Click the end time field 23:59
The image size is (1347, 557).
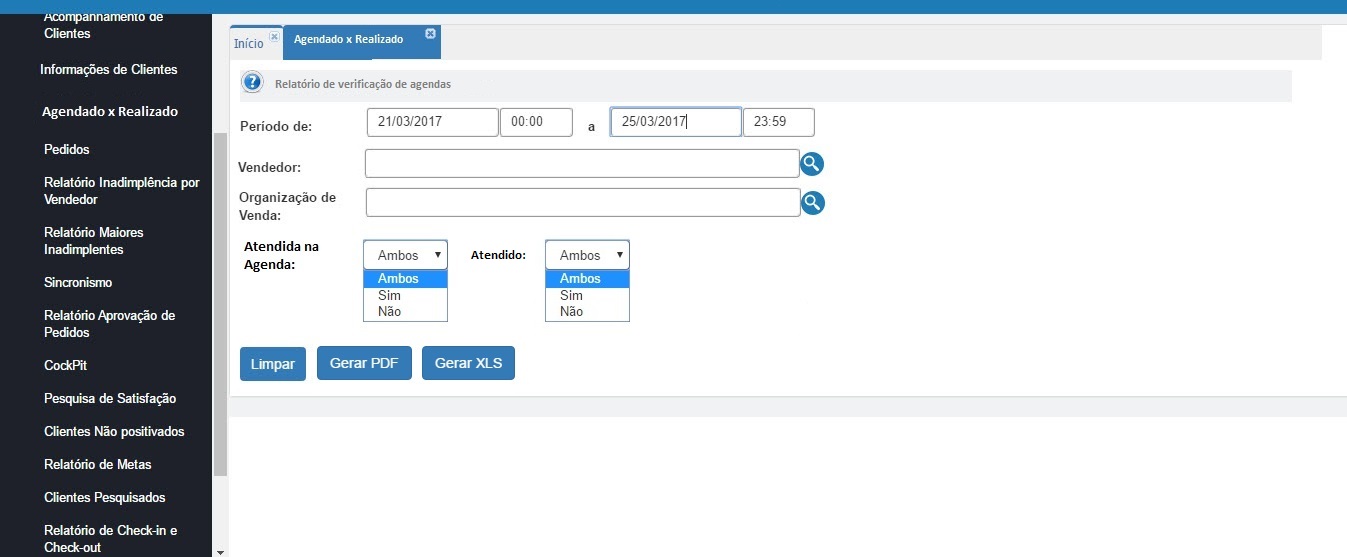pos(778,122)
